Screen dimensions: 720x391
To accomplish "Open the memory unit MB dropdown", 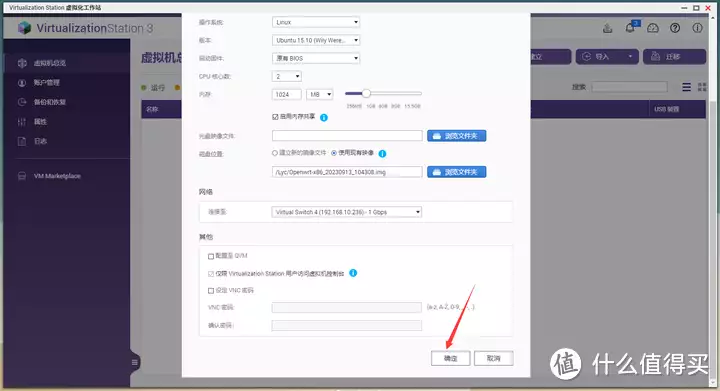I will (x=319, y=95).
